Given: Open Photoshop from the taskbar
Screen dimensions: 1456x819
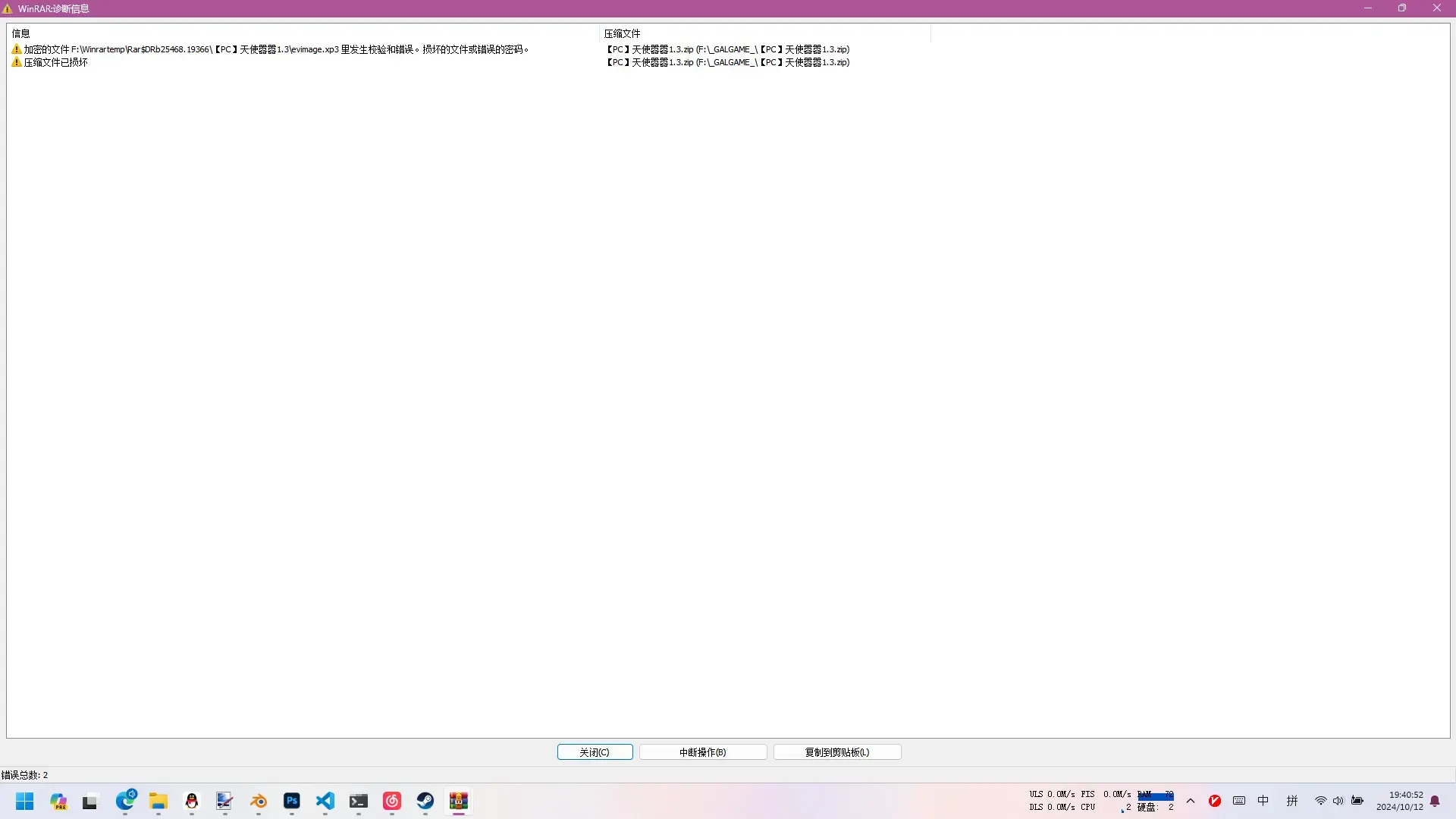Looking at the screenshot, I should tap(292, 802).
